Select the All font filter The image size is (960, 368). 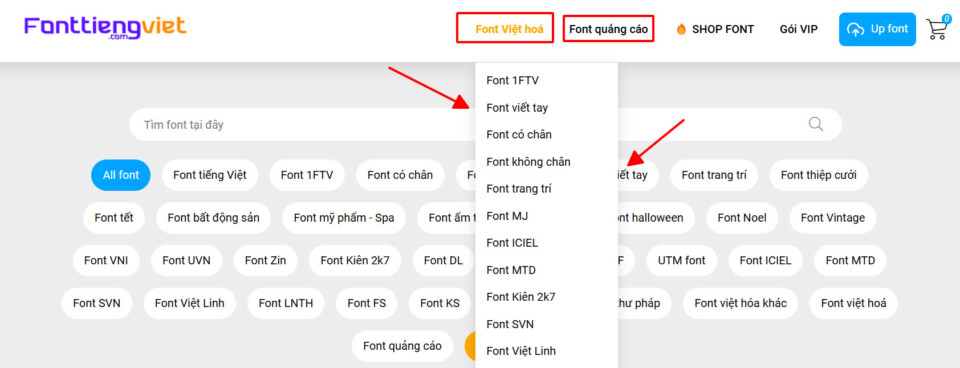[x=121, y=175]
